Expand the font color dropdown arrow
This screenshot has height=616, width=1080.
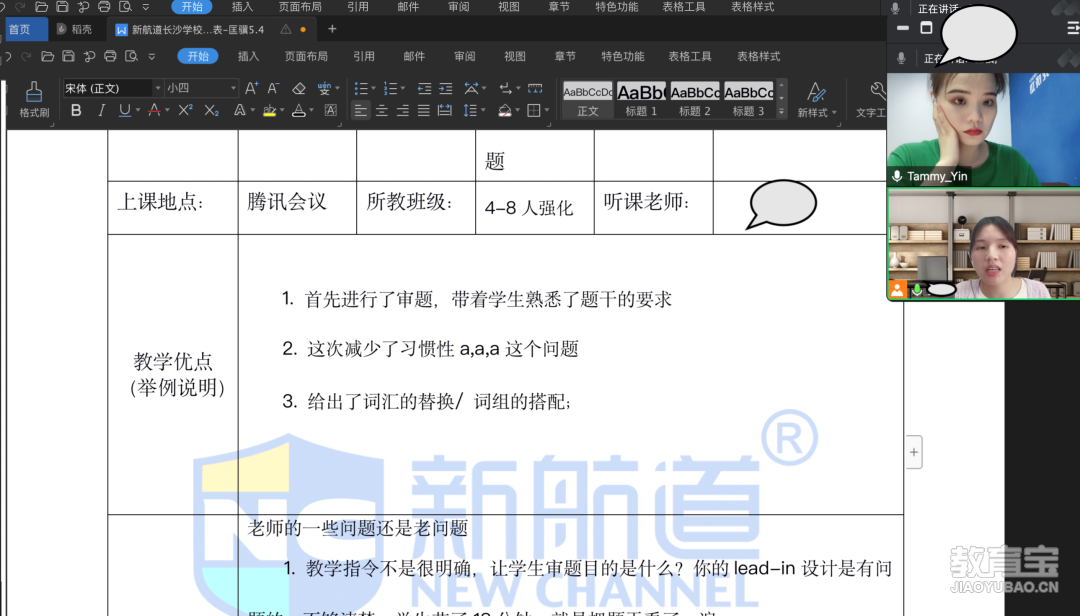tap(311, 110)
